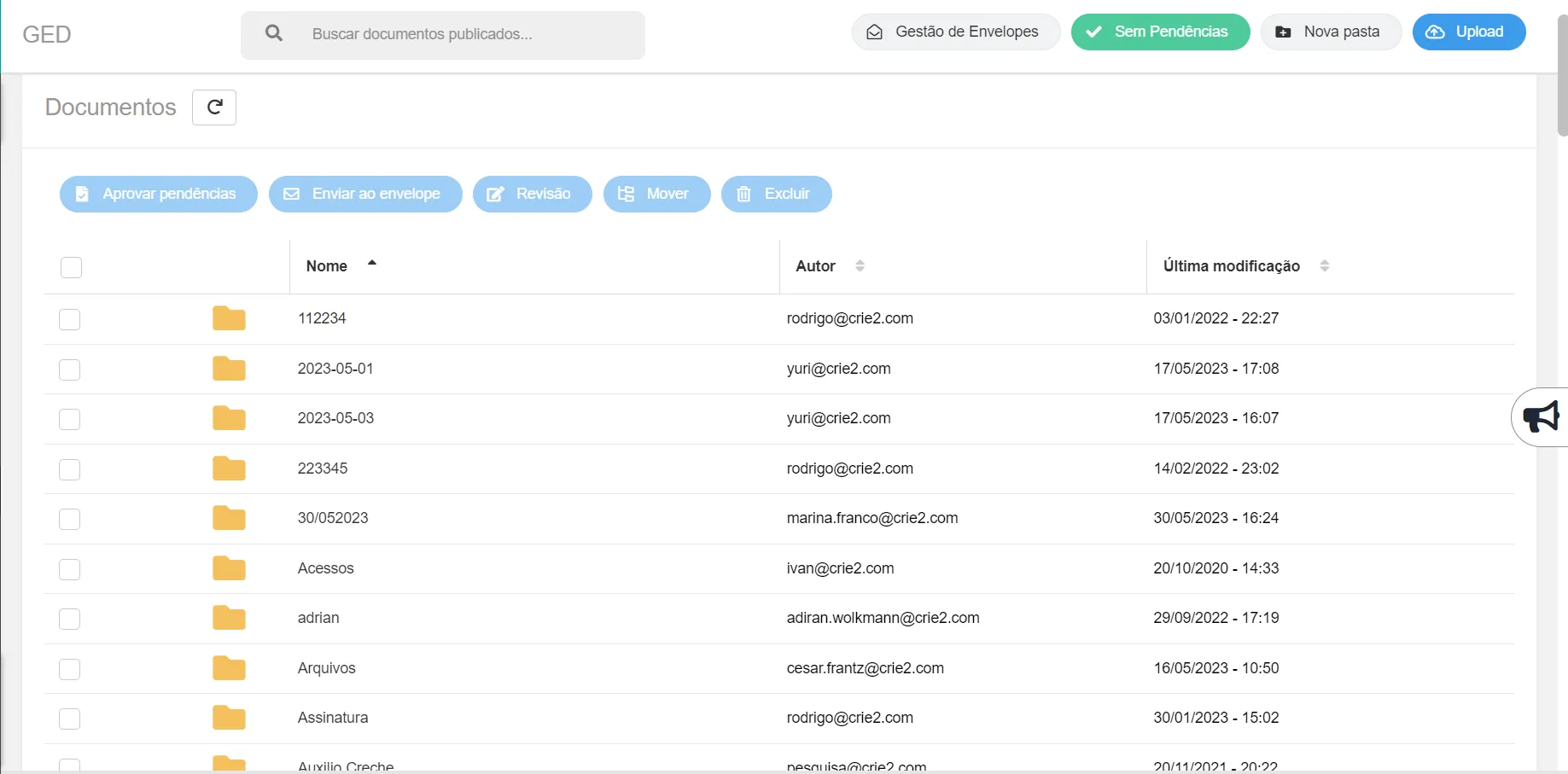Screen dimensions: 1568x774
Task: Focus the Buscar documentos publicados search field
Action: [x=443, y=35]
